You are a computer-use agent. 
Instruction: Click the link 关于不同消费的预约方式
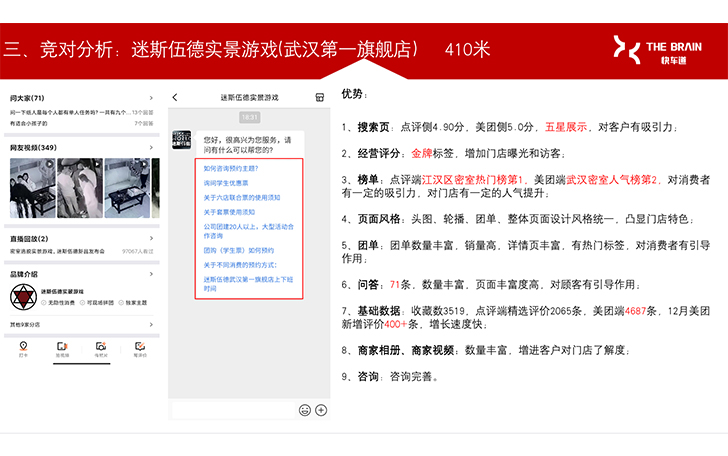coord(240,265)
